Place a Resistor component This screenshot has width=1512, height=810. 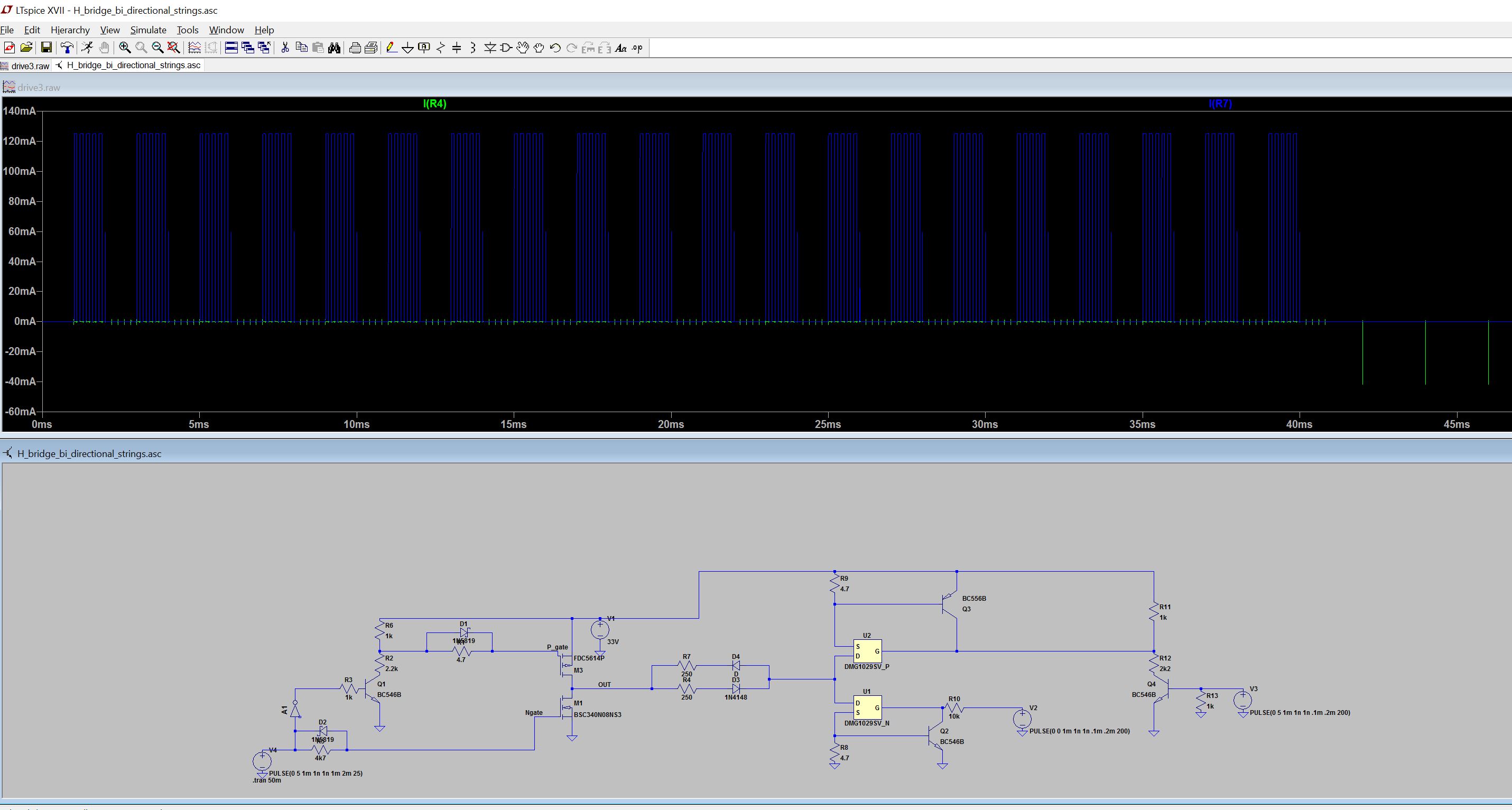point(441,48)
